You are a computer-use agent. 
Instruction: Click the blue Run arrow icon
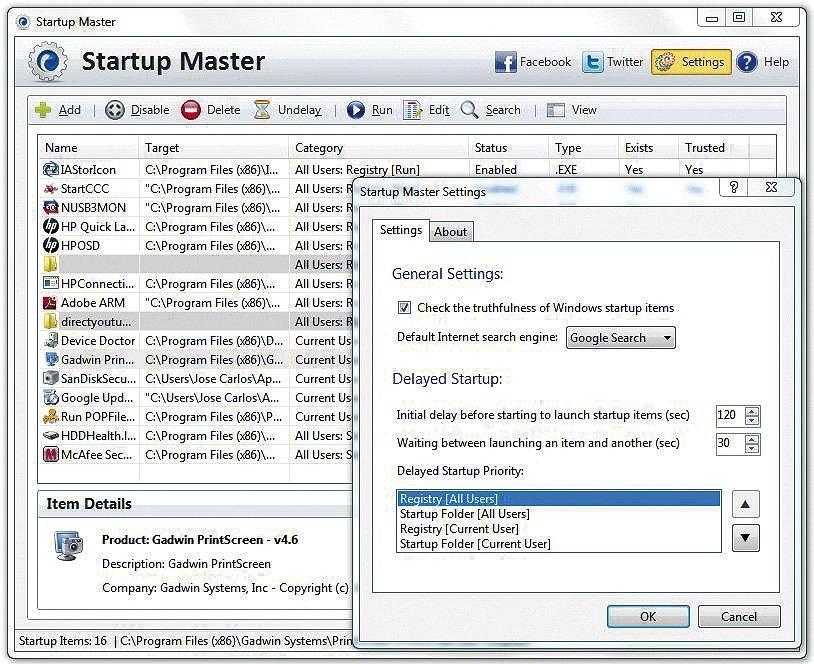click(356, 110)
